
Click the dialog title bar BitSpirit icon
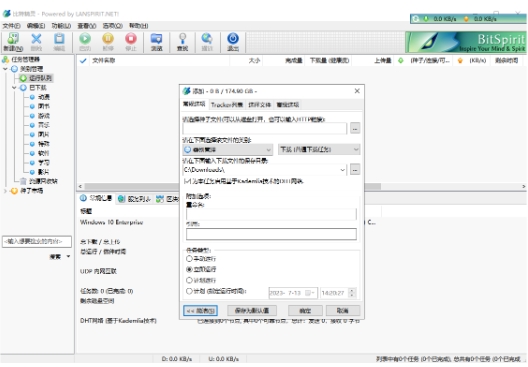(186, 91)
